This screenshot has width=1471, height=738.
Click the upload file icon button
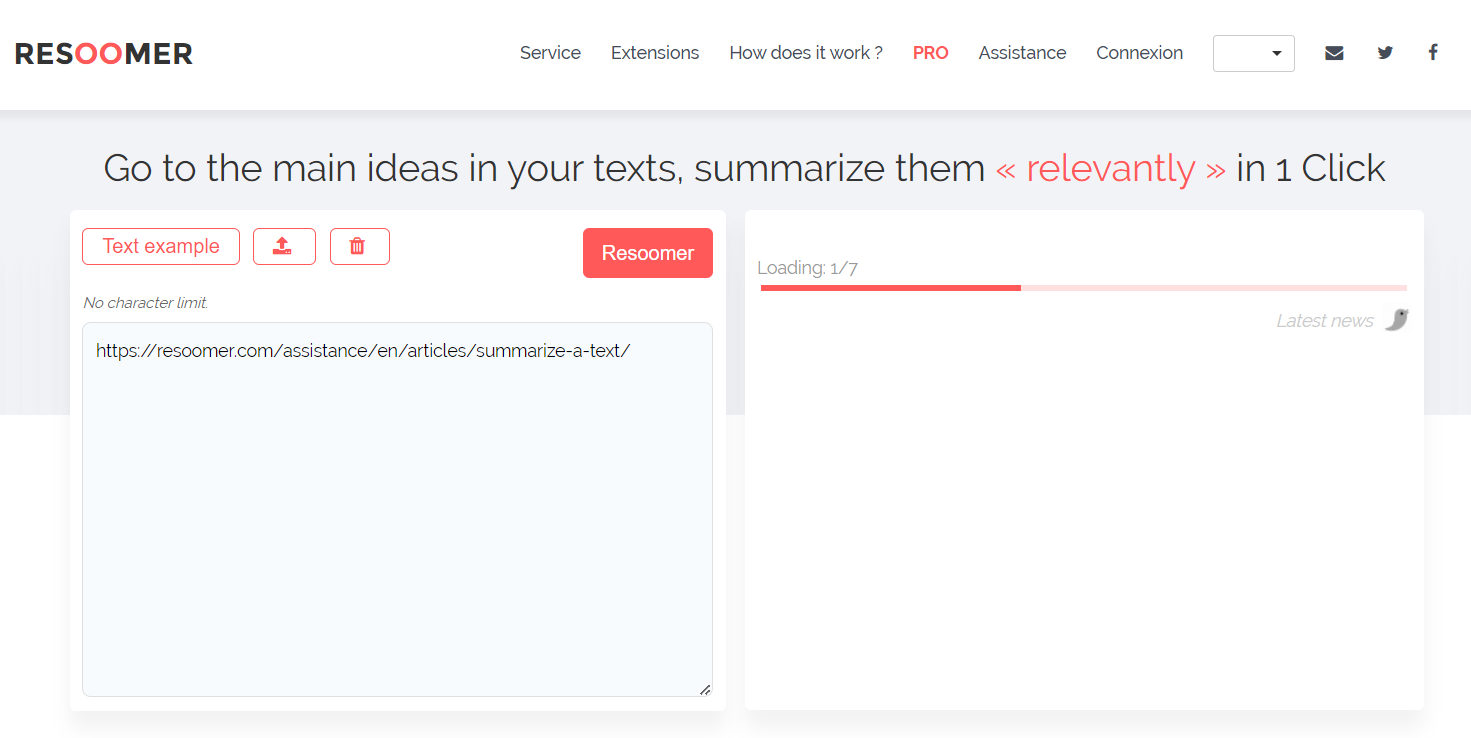coord(284,246)
